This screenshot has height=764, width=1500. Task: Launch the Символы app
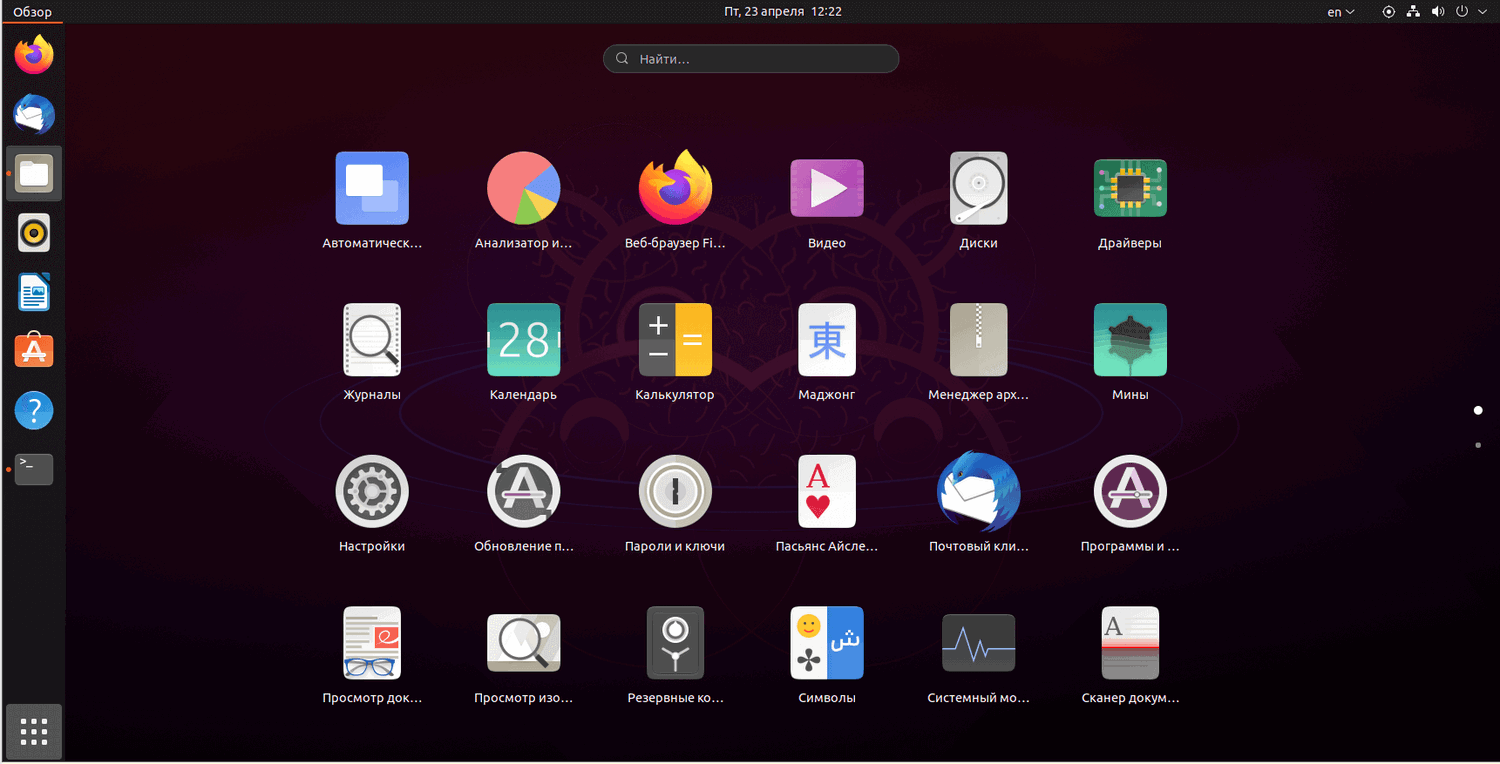tap(827, 644)
